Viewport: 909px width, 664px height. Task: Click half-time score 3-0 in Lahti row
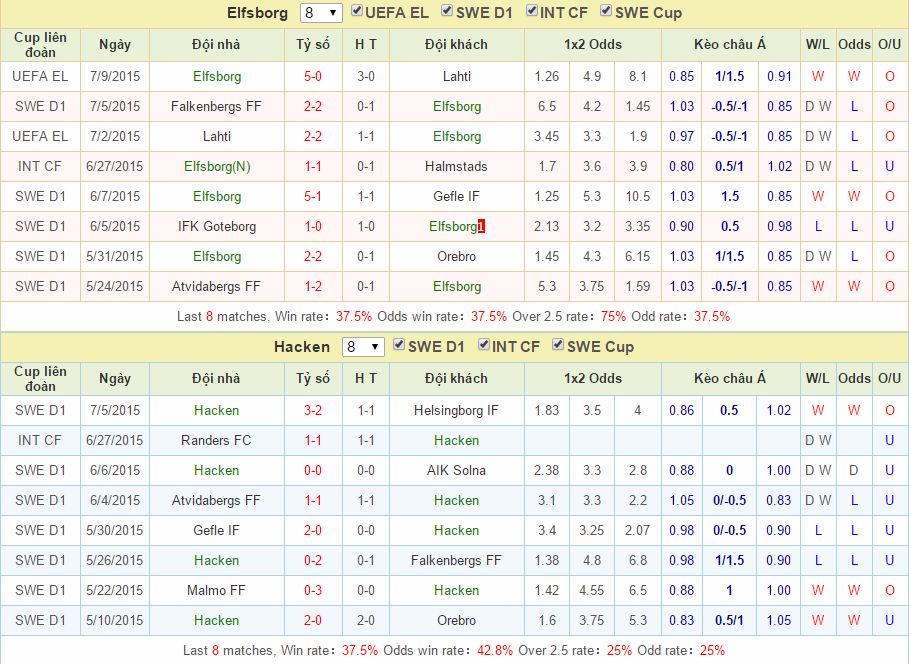click(x=366, y=77)
